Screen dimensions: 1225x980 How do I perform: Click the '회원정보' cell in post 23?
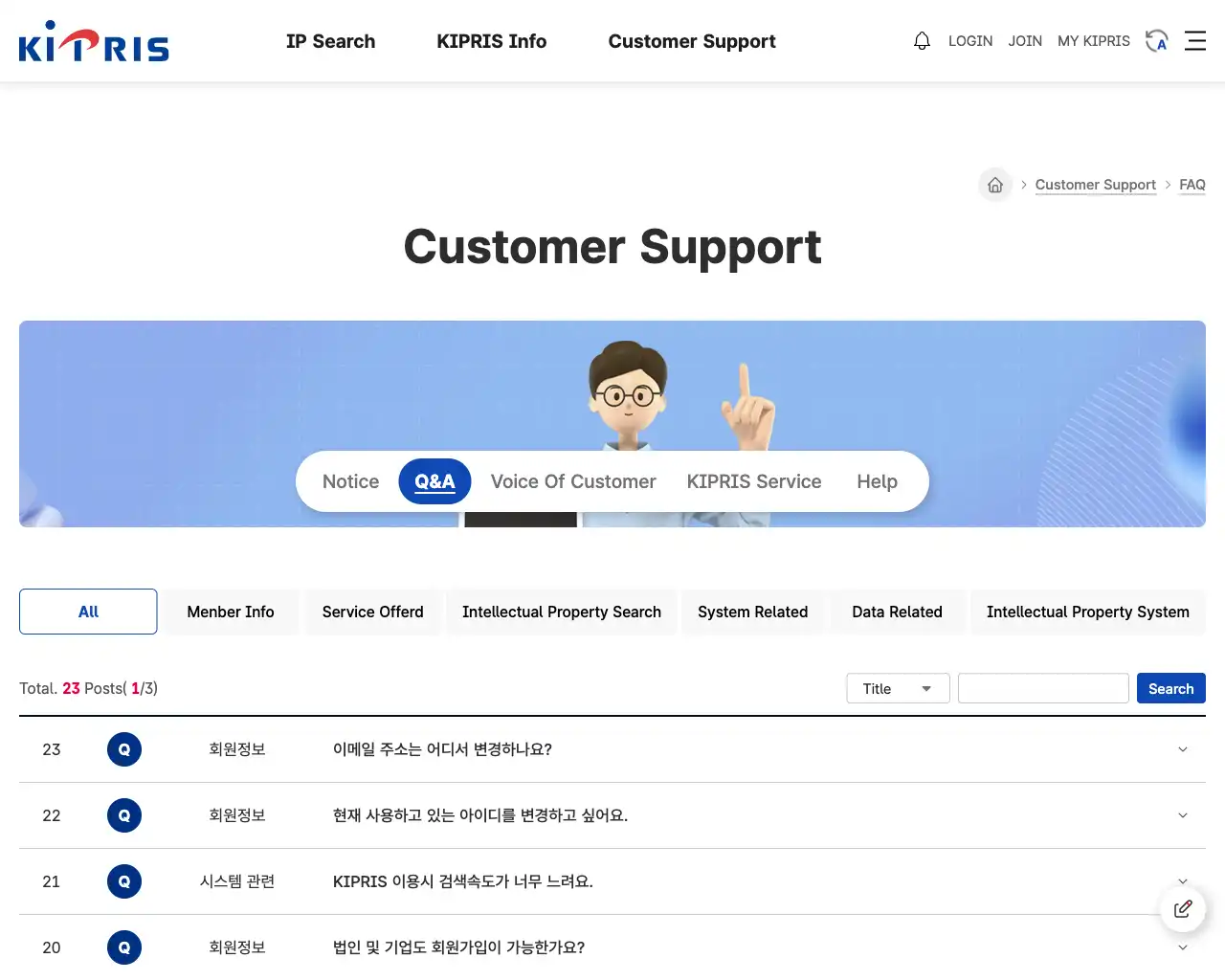point(237,749)
